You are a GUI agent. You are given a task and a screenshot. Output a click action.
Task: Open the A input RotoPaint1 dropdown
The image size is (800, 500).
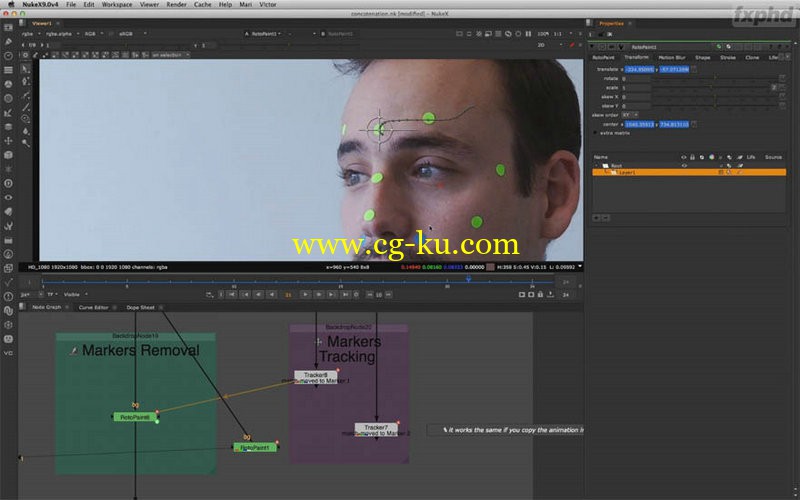point(264,34)
